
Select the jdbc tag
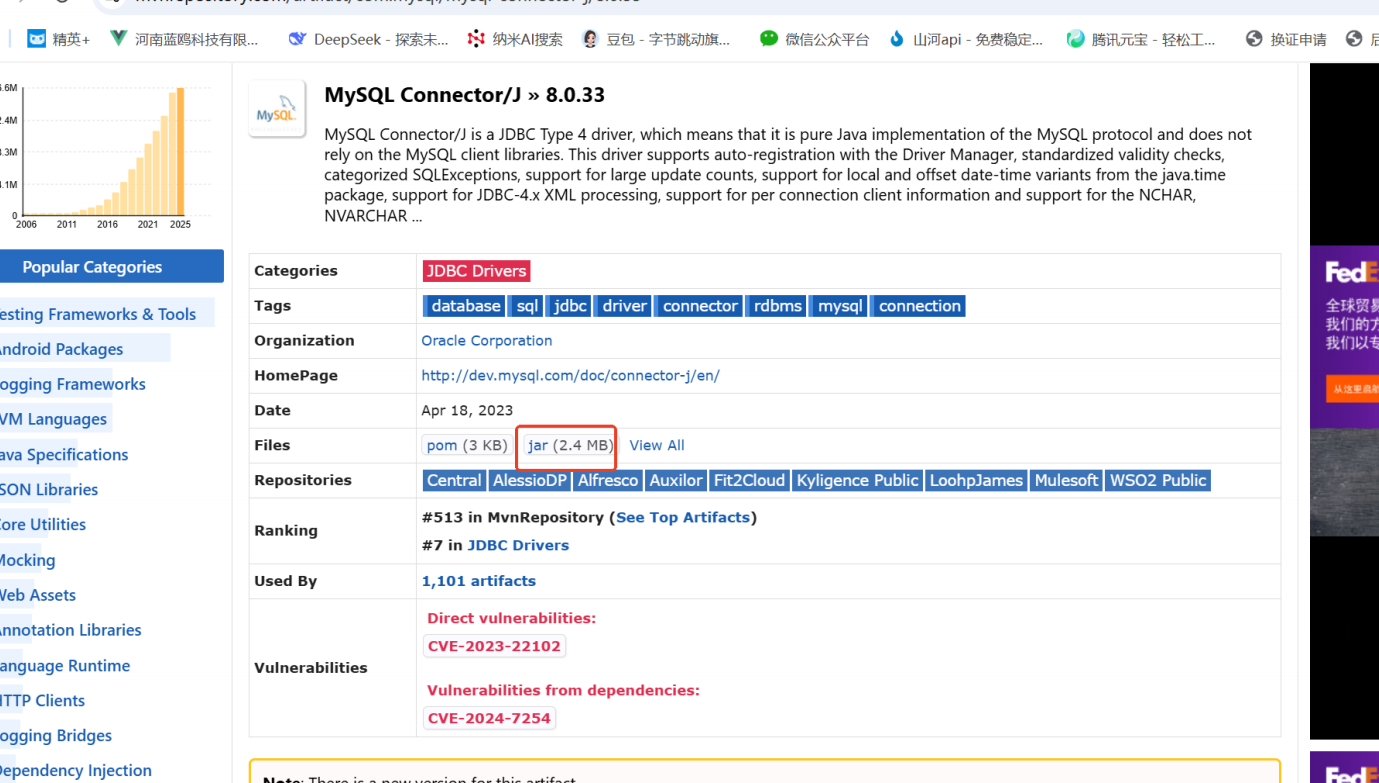pos(570,306)
